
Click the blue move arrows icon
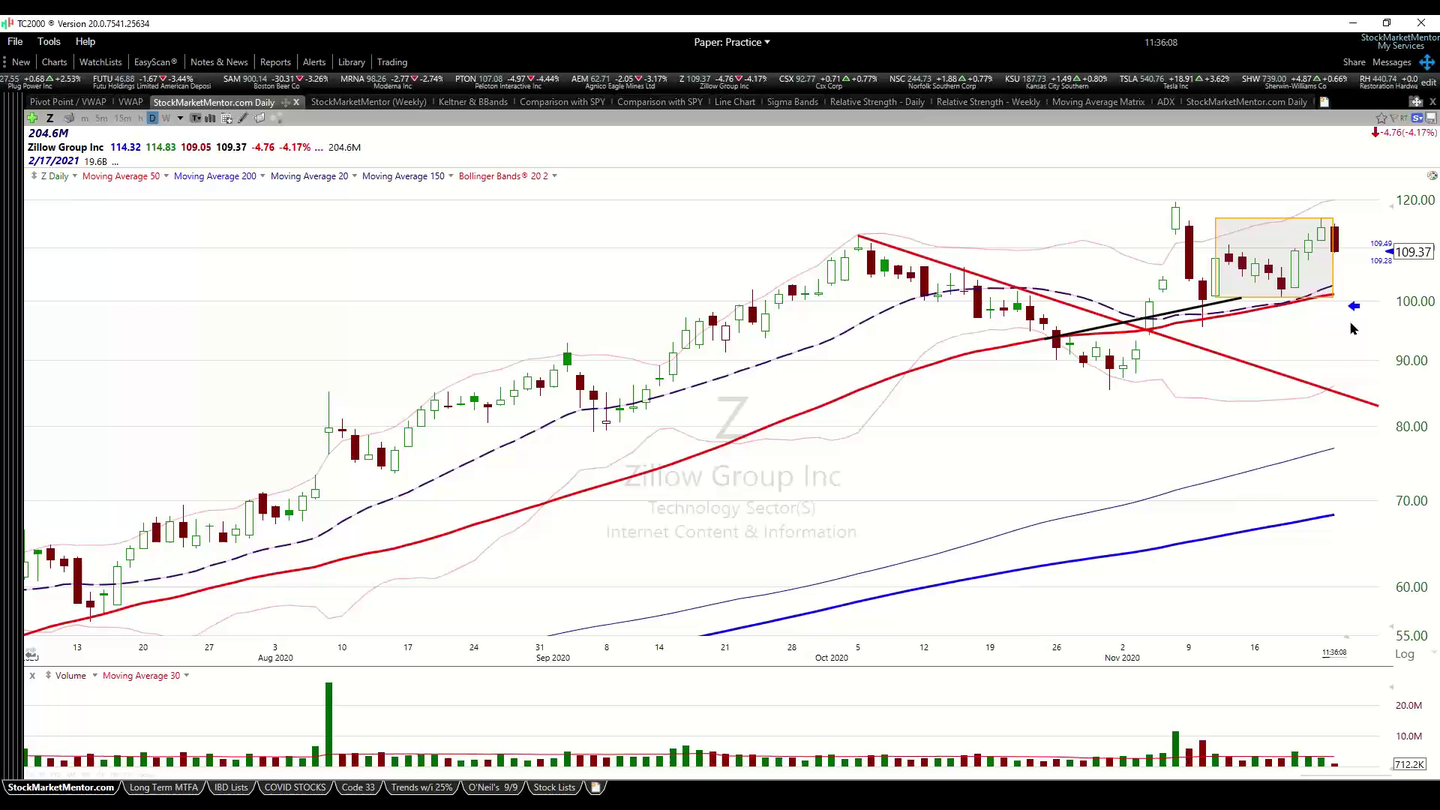pos(1427,62)
